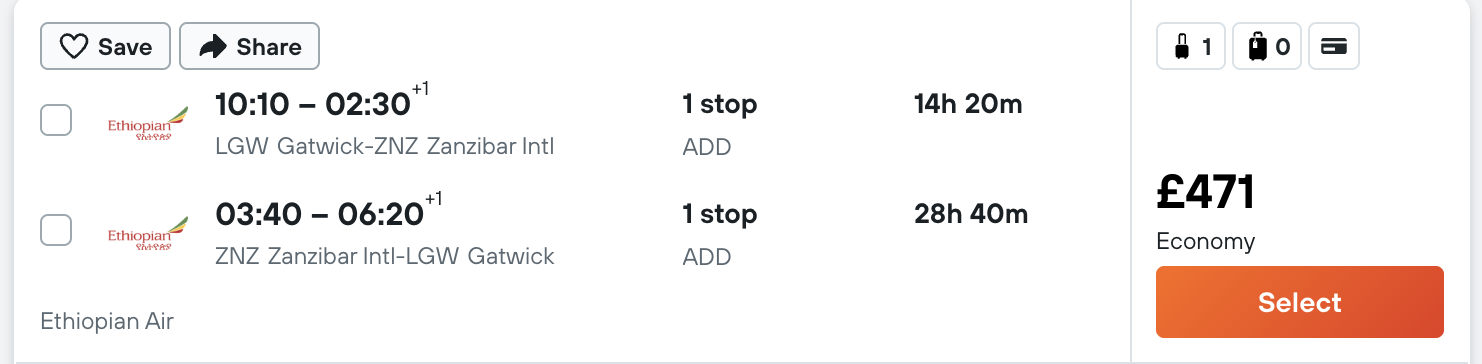The image size is (1482, 364).
Task: Click Ethiopian logo on the outbound flight
Action: [x=148, y=124]
